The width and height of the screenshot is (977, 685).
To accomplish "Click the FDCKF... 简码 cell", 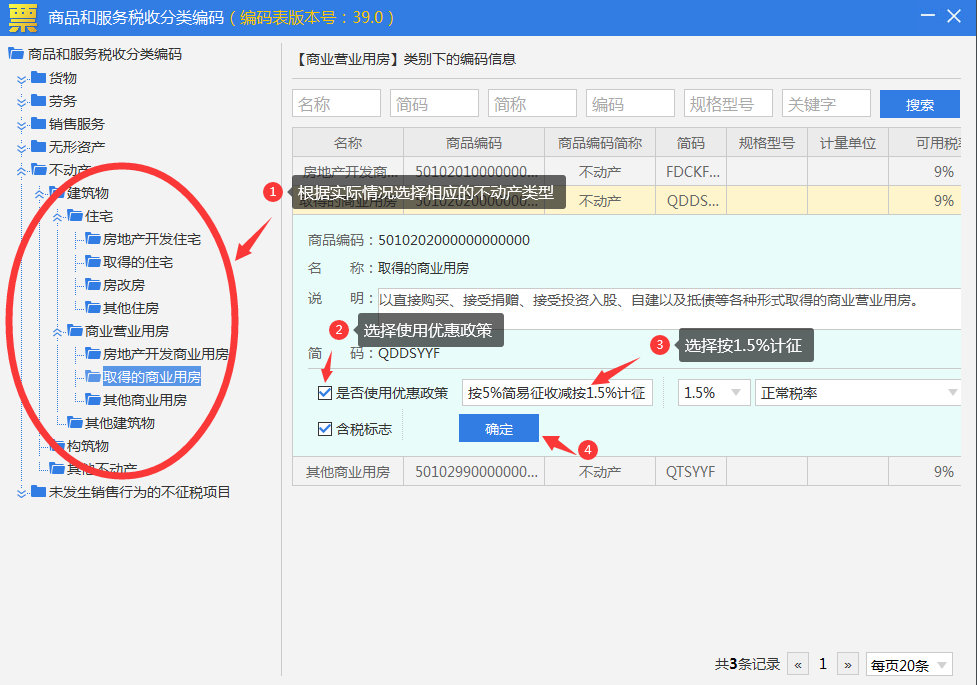I will (691, 171).
